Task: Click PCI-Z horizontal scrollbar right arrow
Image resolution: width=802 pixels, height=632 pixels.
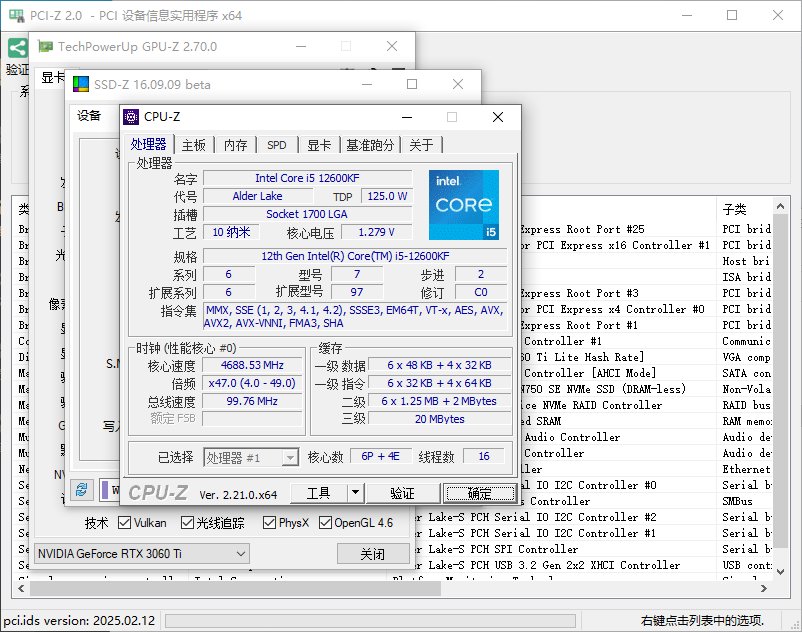Action: coord(764,589)
